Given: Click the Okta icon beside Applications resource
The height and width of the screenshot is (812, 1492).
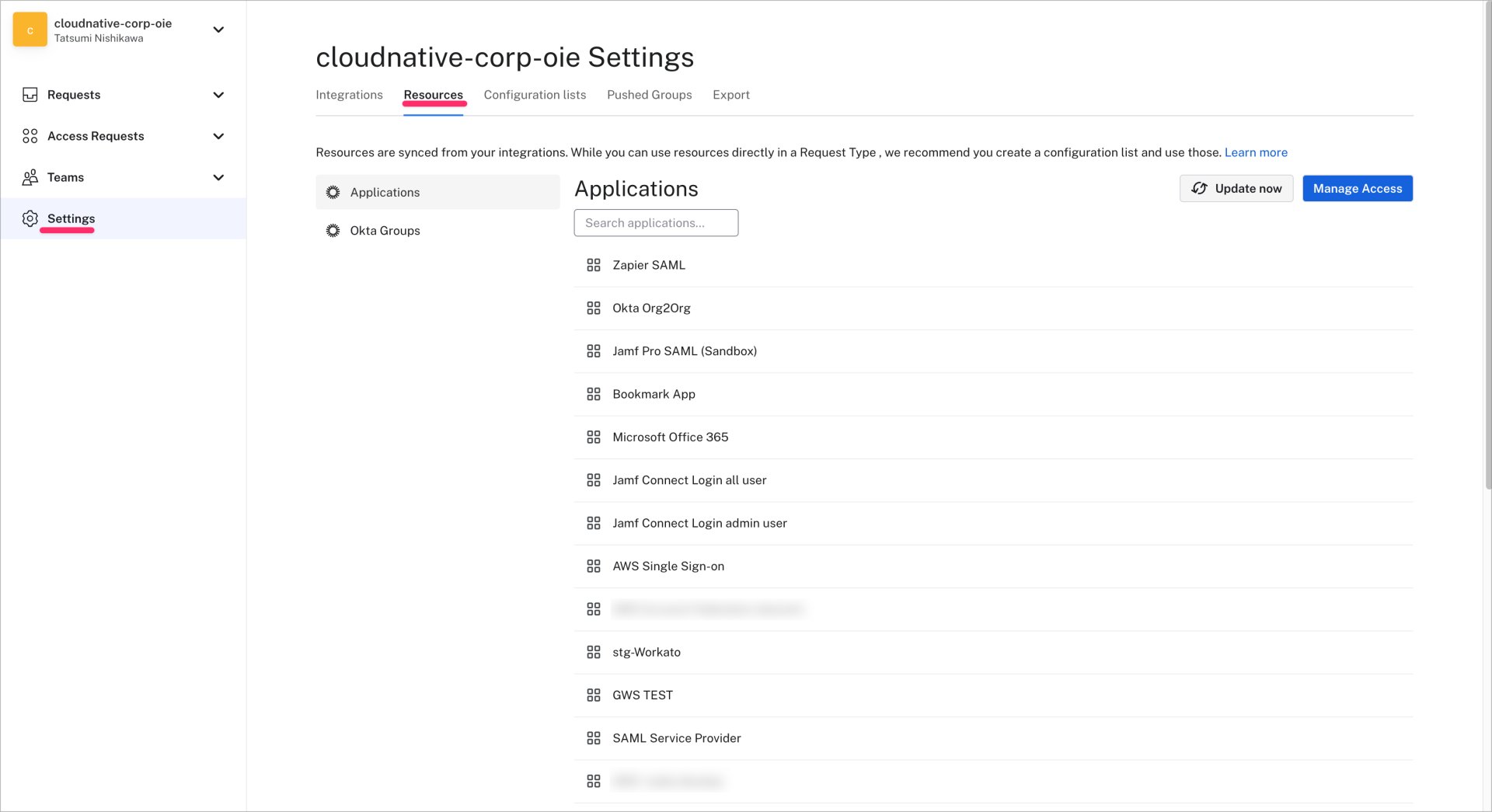Looking at the screenshot, I should 333,192.
